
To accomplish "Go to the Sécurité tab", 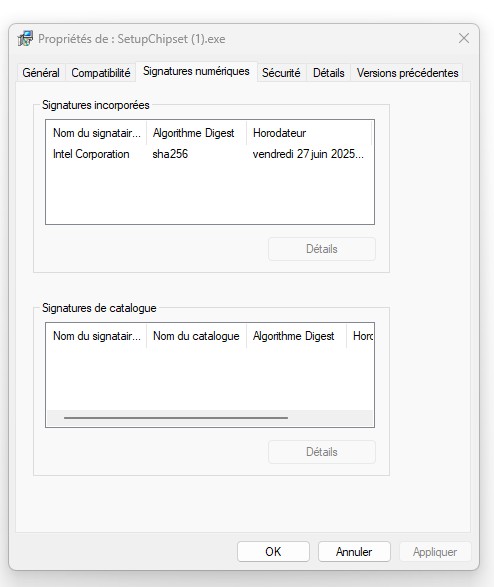I will click(x=281, y=73).
